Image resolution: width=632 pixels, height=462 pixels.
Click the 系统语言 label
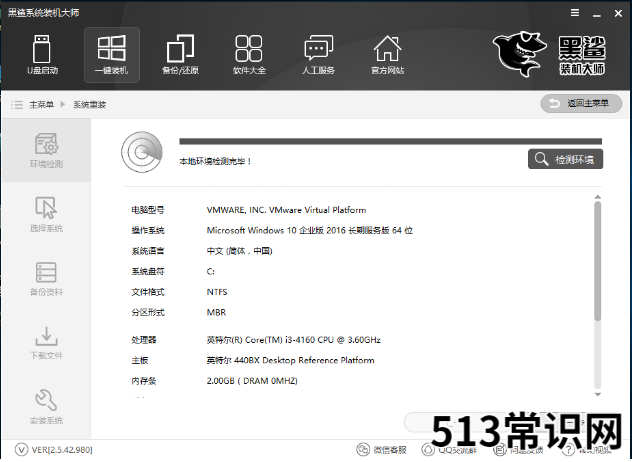pos(148,251)
